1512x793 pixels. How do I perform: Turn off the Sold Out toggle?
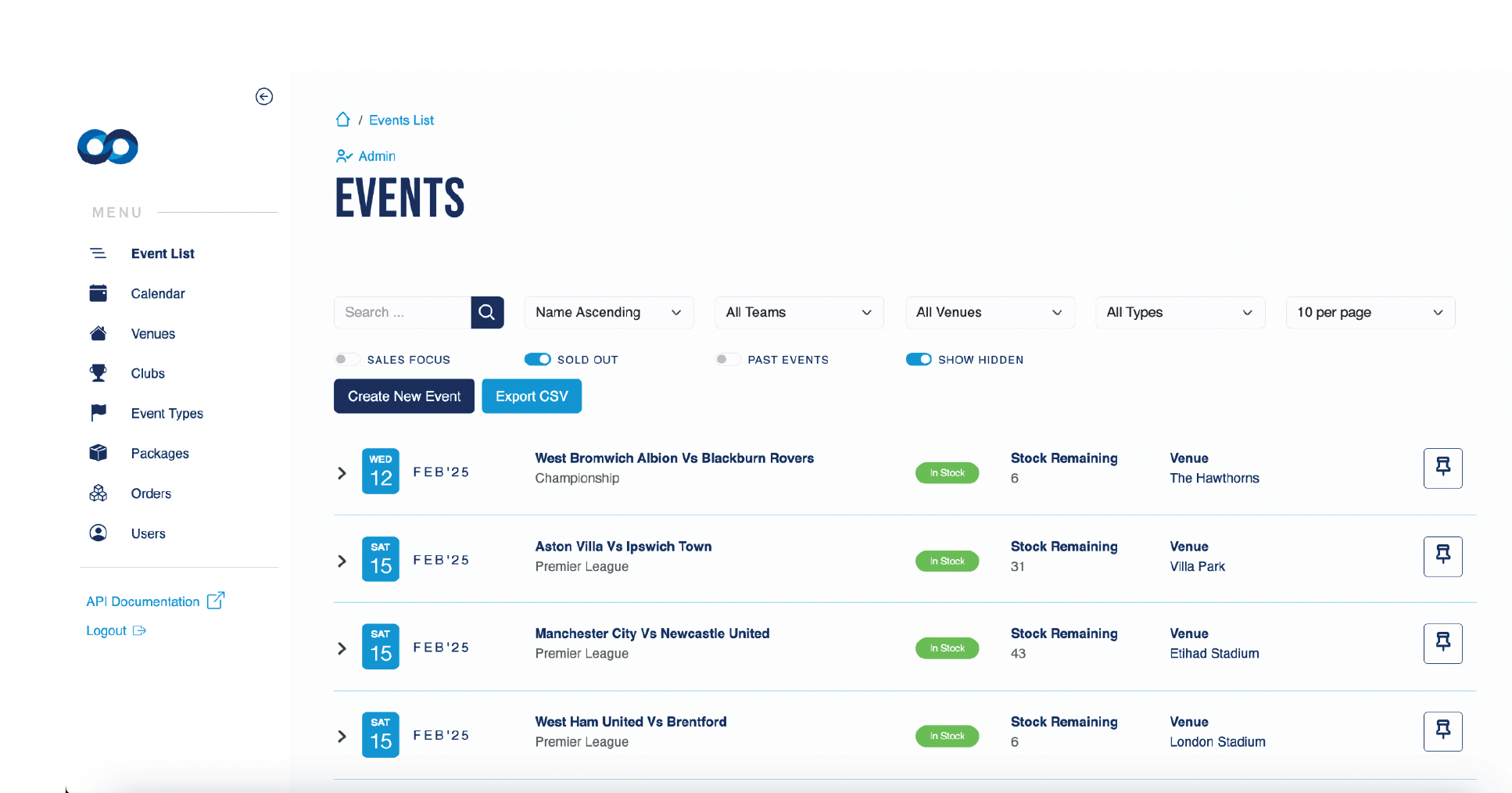coord(538,360)
